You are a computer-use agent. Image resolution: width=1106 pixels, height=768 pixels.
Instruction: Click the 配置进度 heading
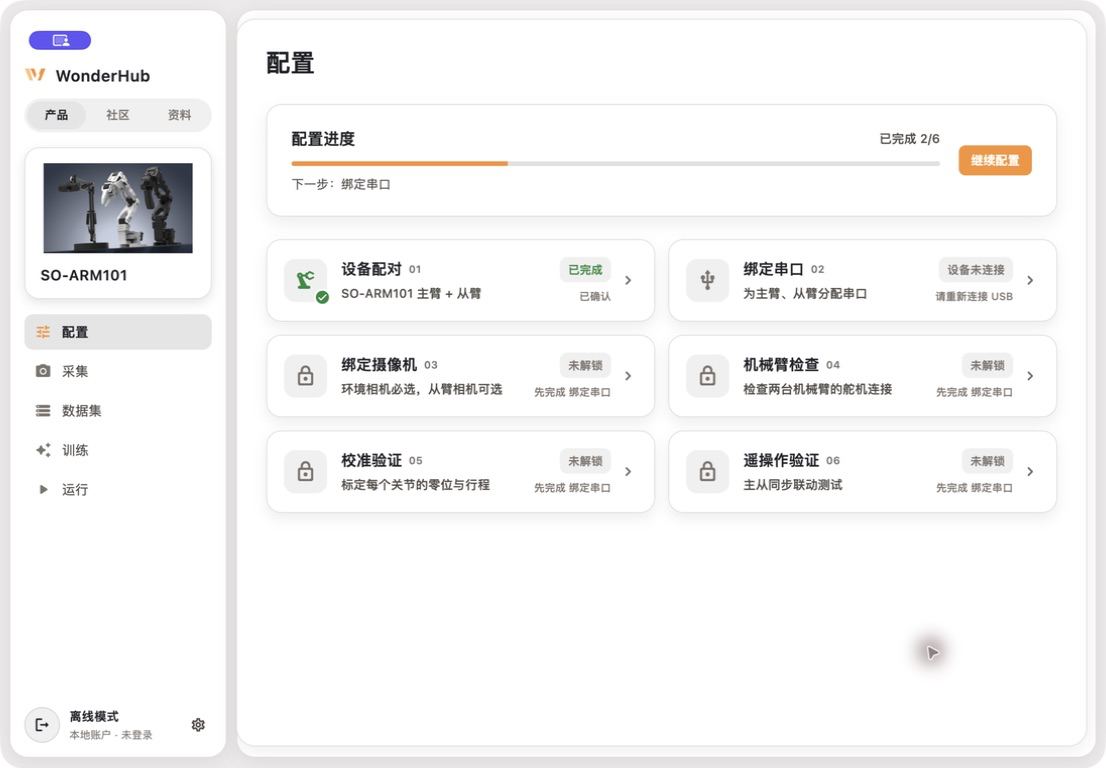coord(323,139)
